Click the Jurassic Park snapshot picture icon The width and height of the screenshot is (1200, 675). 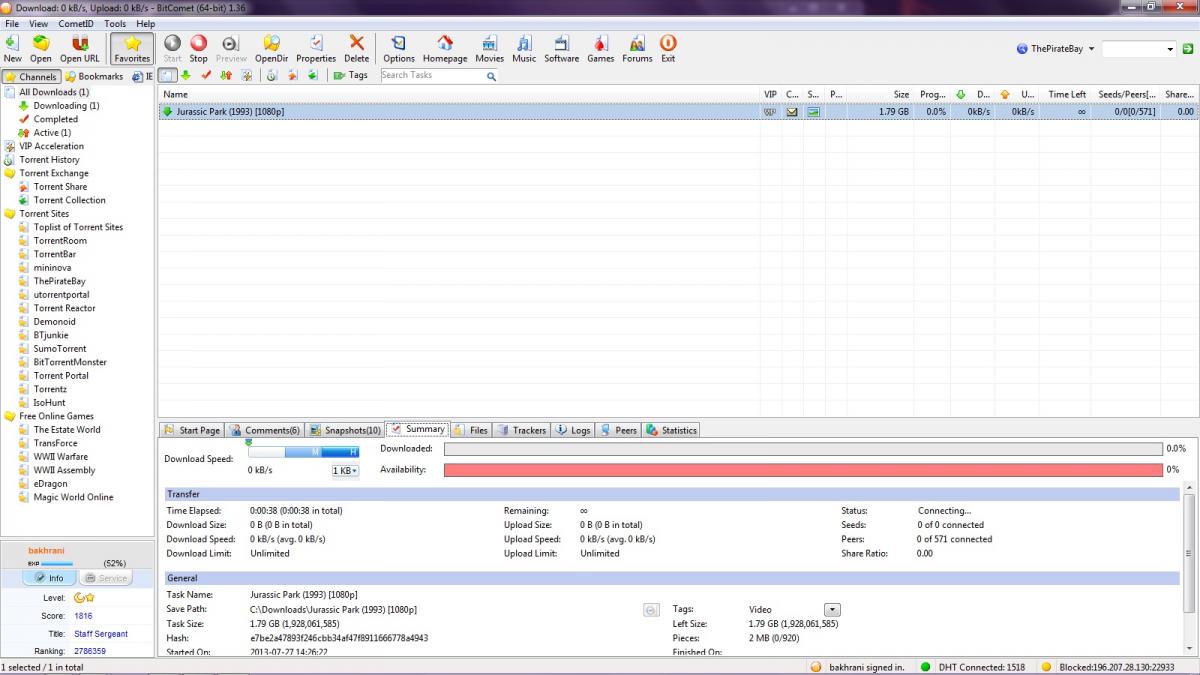[x=813, y=112]
